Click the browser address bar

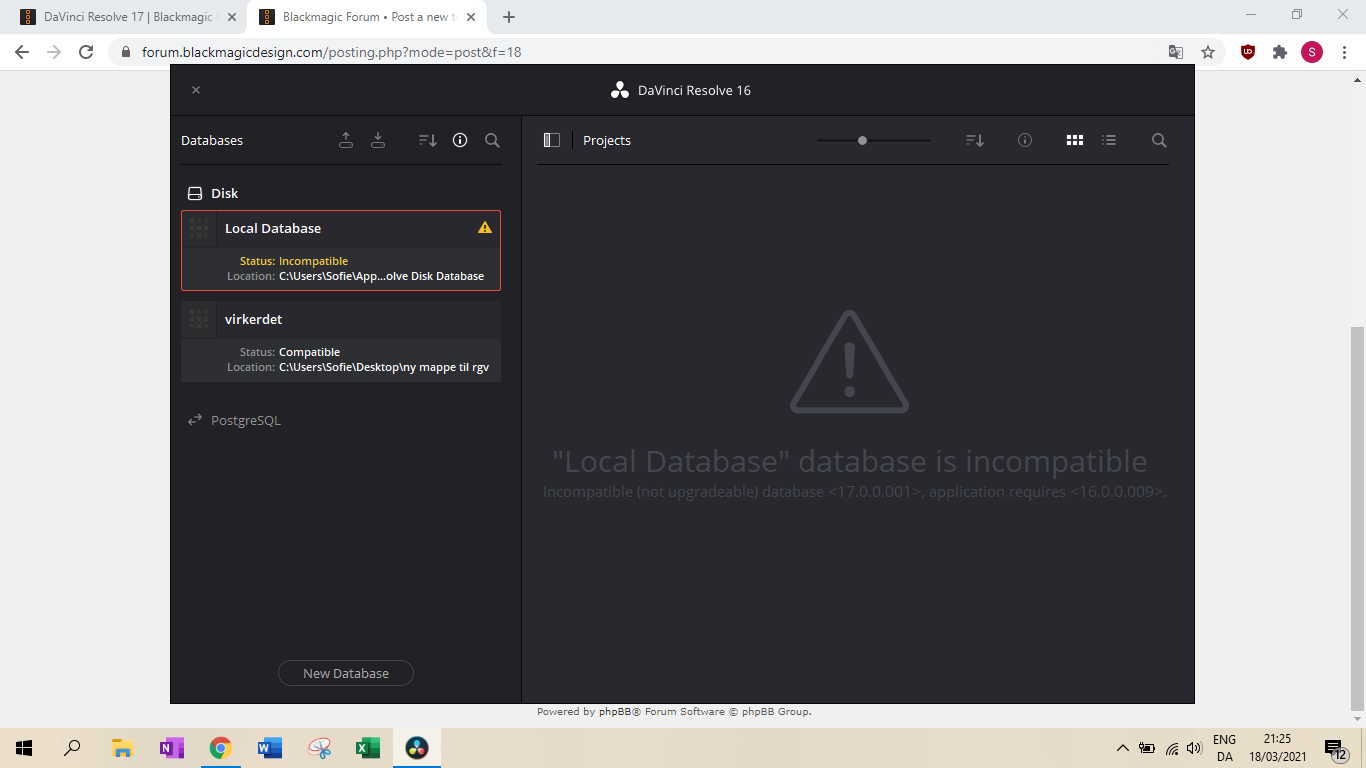tap(640, 52)
